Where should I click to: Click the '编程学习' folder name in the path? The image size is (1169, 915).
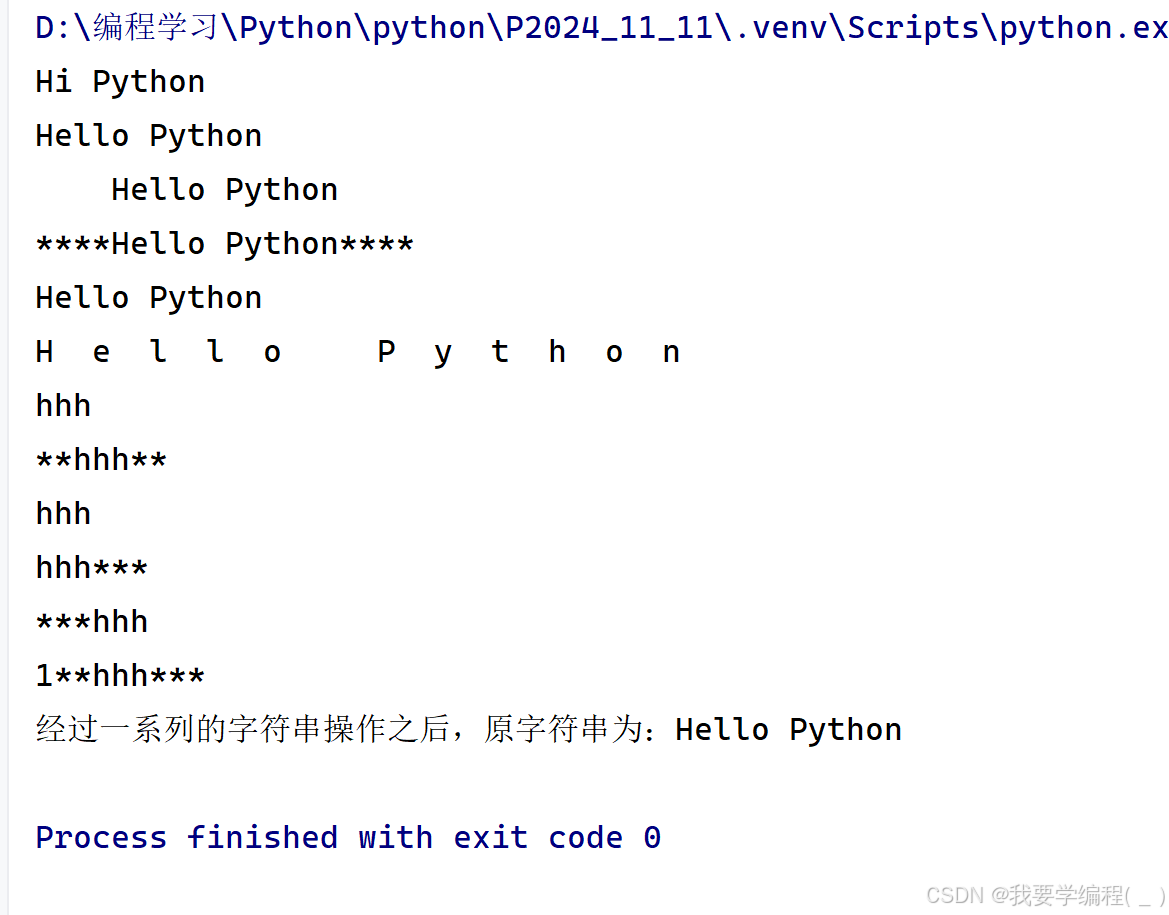[156, 28]
